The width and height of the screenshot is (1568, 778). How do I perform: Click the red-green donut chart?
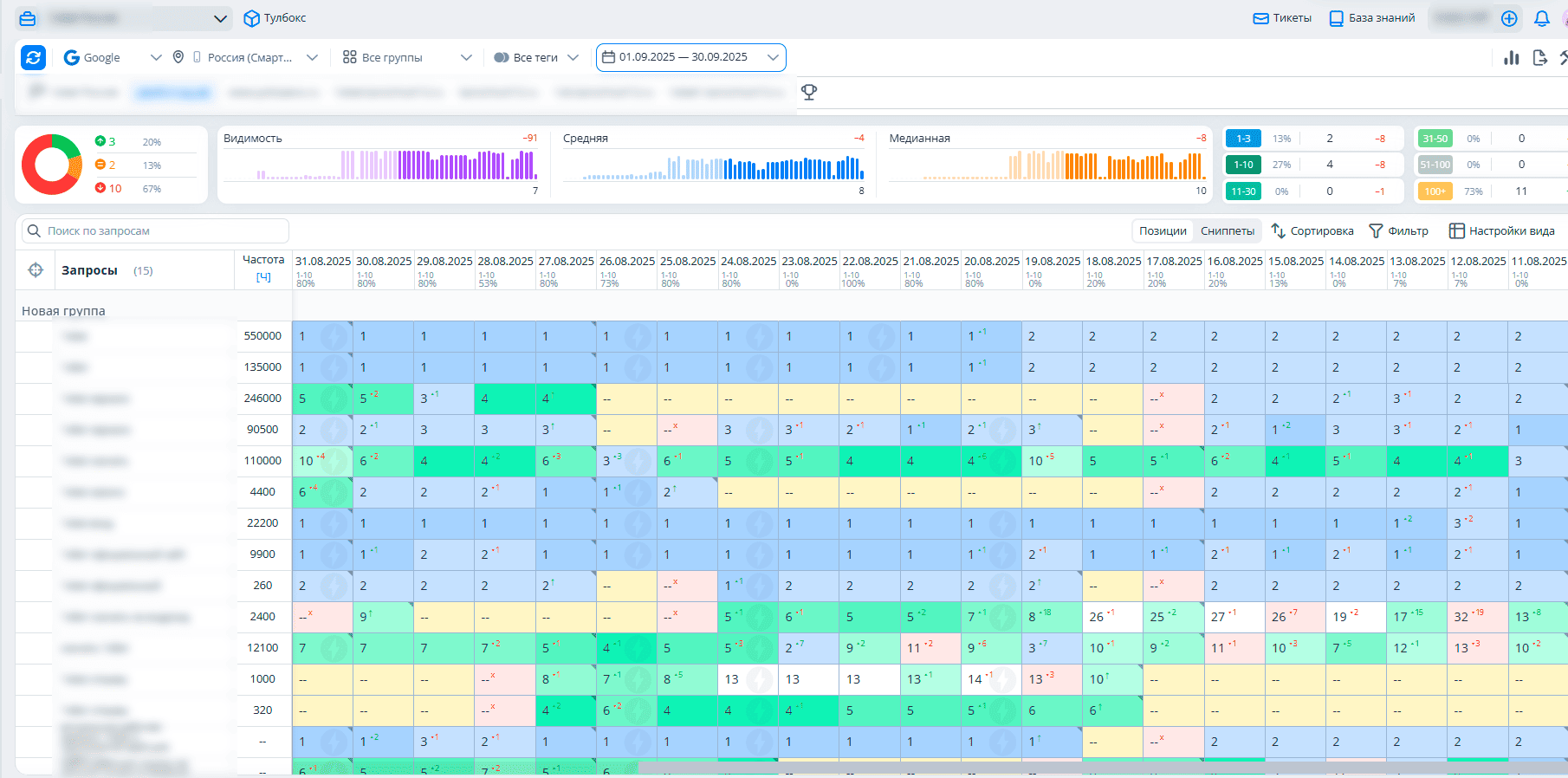point(52,165)
